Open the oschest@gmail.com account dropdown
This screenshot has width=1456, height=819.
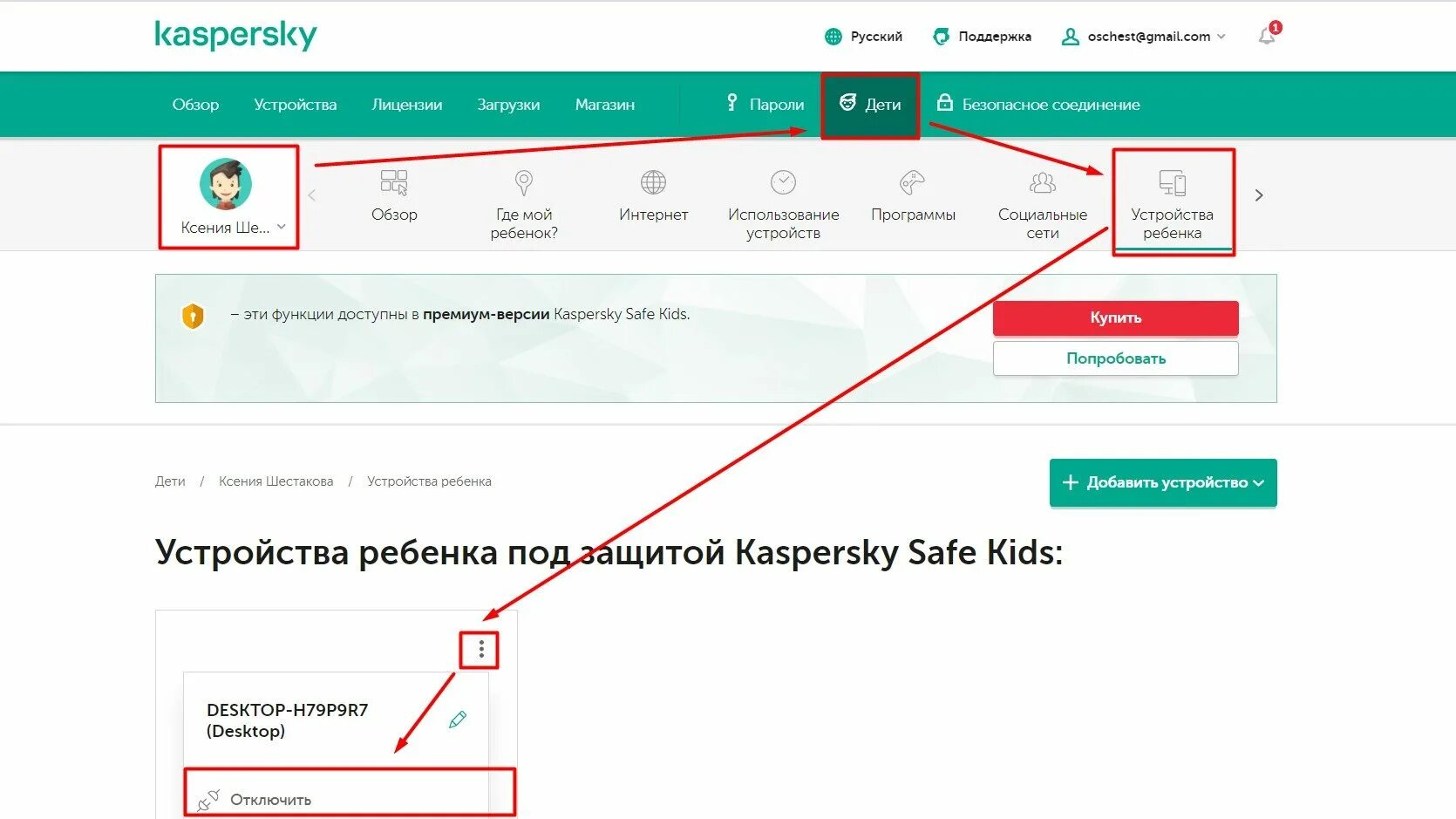pos(1144,37)
